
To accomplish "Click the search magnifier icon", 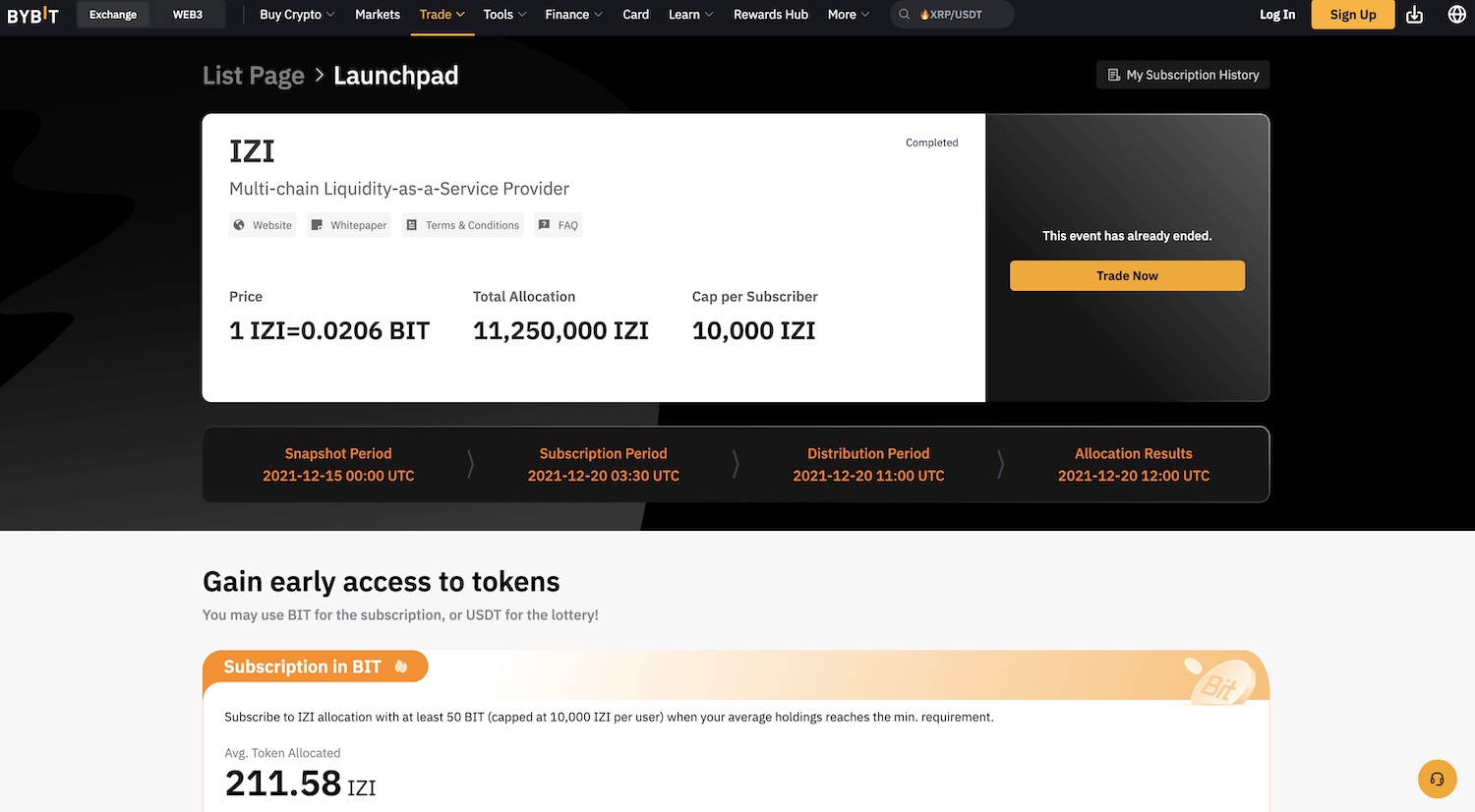I will 904,15.
